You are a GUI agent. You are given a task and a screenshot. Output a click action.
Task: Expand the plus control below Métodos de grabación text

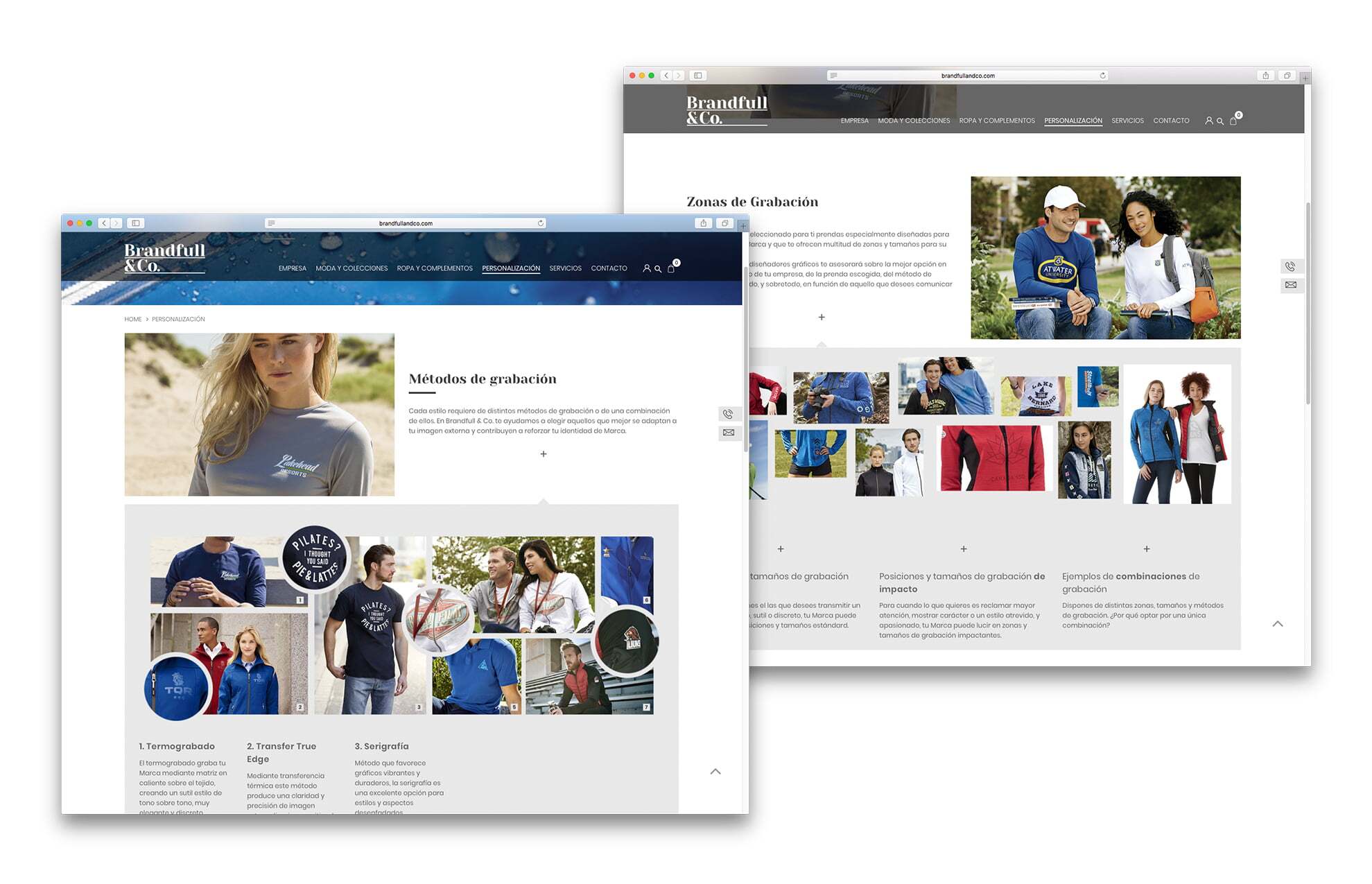(544, 453)
